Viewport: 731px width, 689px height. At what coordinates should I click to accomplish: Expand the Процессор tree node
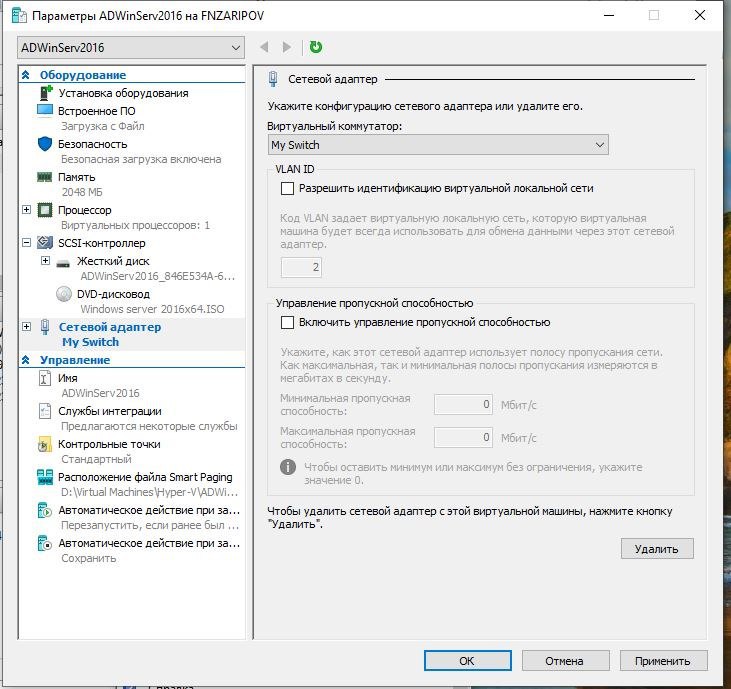pyautogui.click(x=27, y=210)
